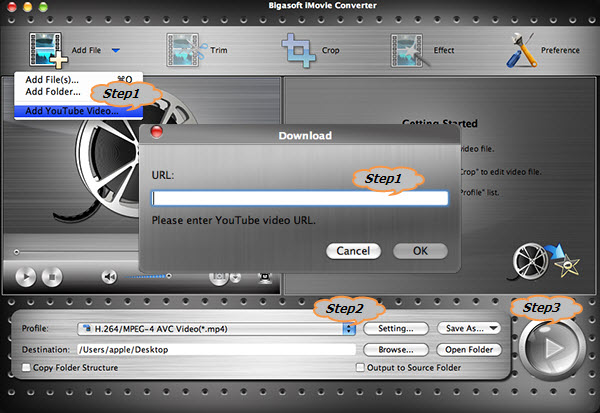Cancel the Download dialog
Viewport: 600px width, 413px height.
point(353,251)
